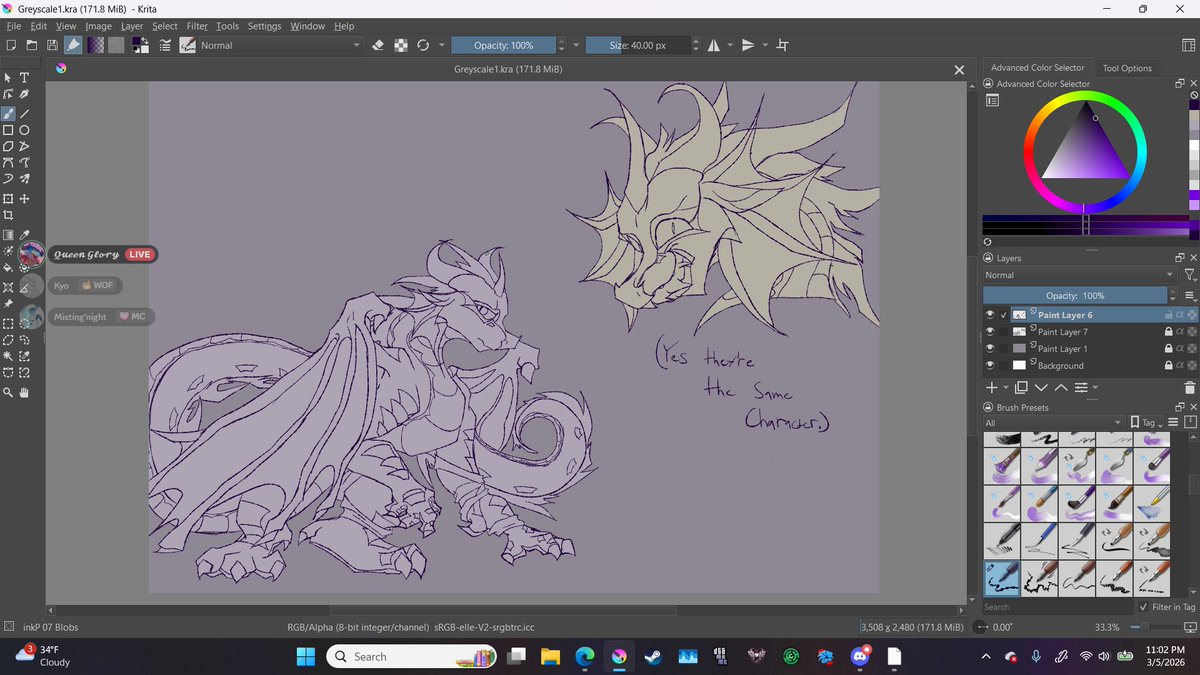Expand vertical mirror options arrow

765,45
